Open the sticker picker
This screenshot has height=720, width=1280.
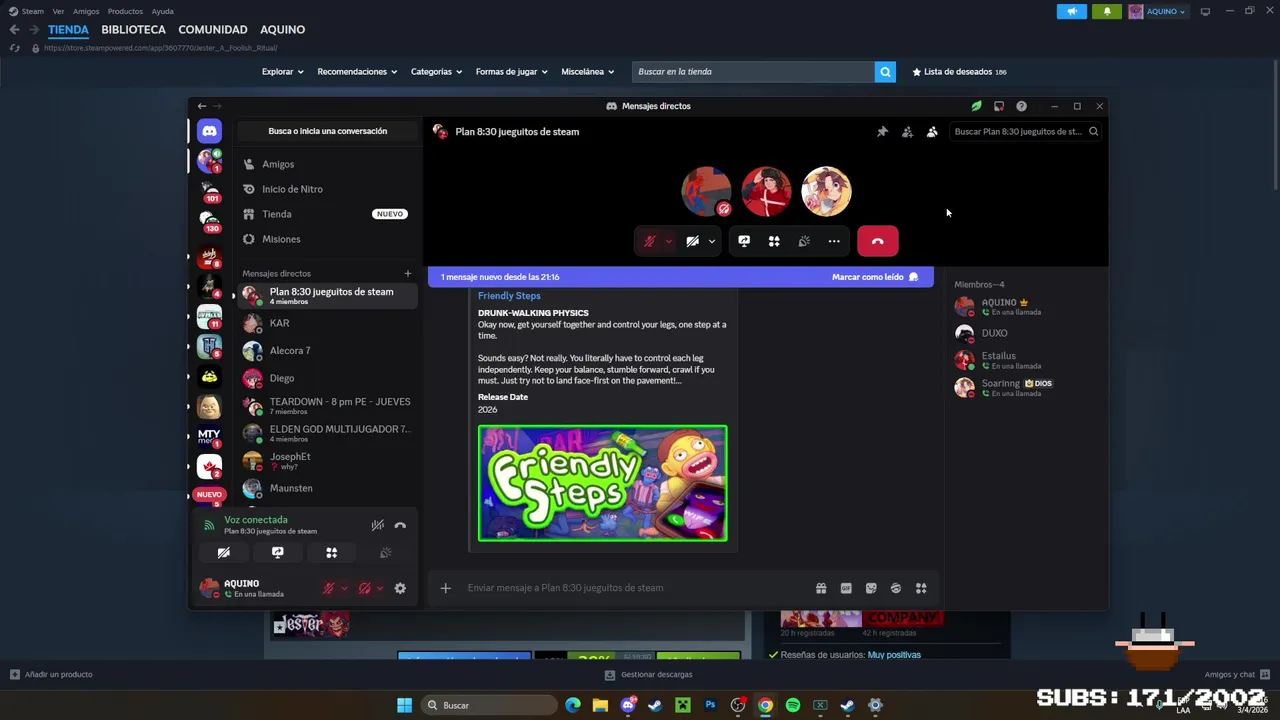coord(871,588)
